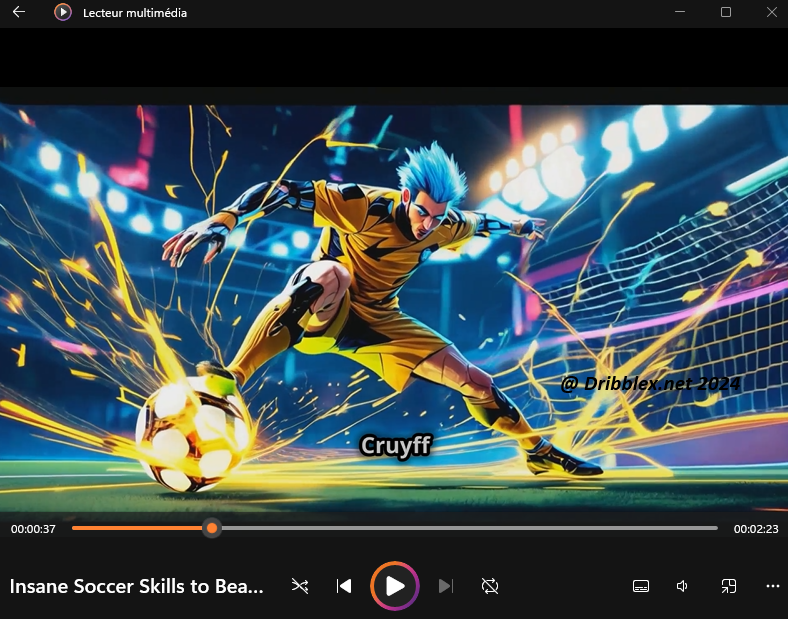Skip to the next track
This screenshot has width=788, height=619.
click(446, 586)
